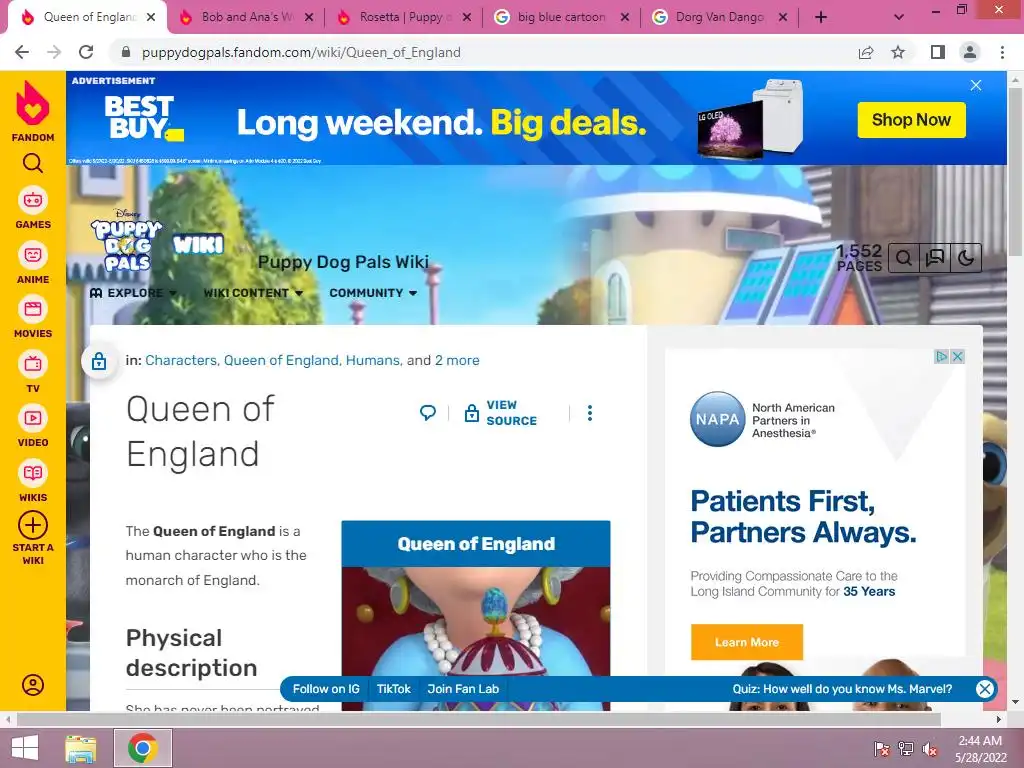Go back with the browser back arrow
Viewport: 1024px width, 768px height.
tap(22, 52)
